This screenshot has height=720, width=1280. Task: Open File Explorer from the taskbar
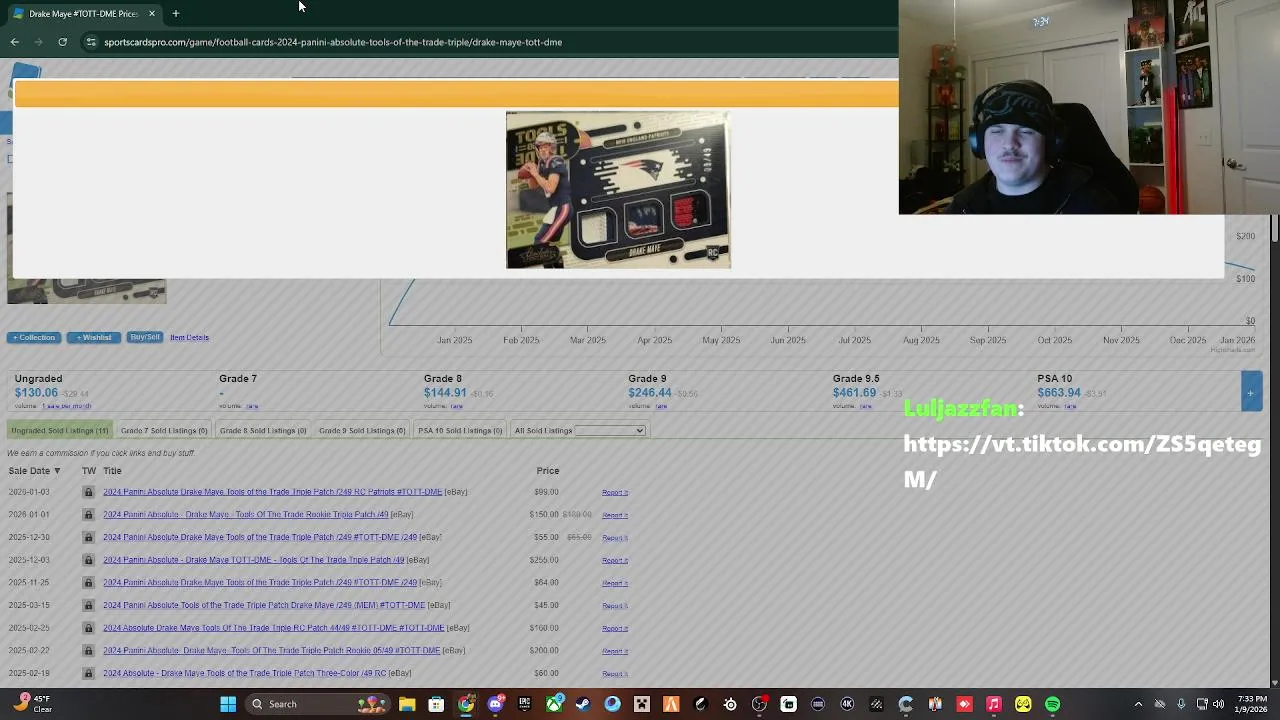[407, 704]
